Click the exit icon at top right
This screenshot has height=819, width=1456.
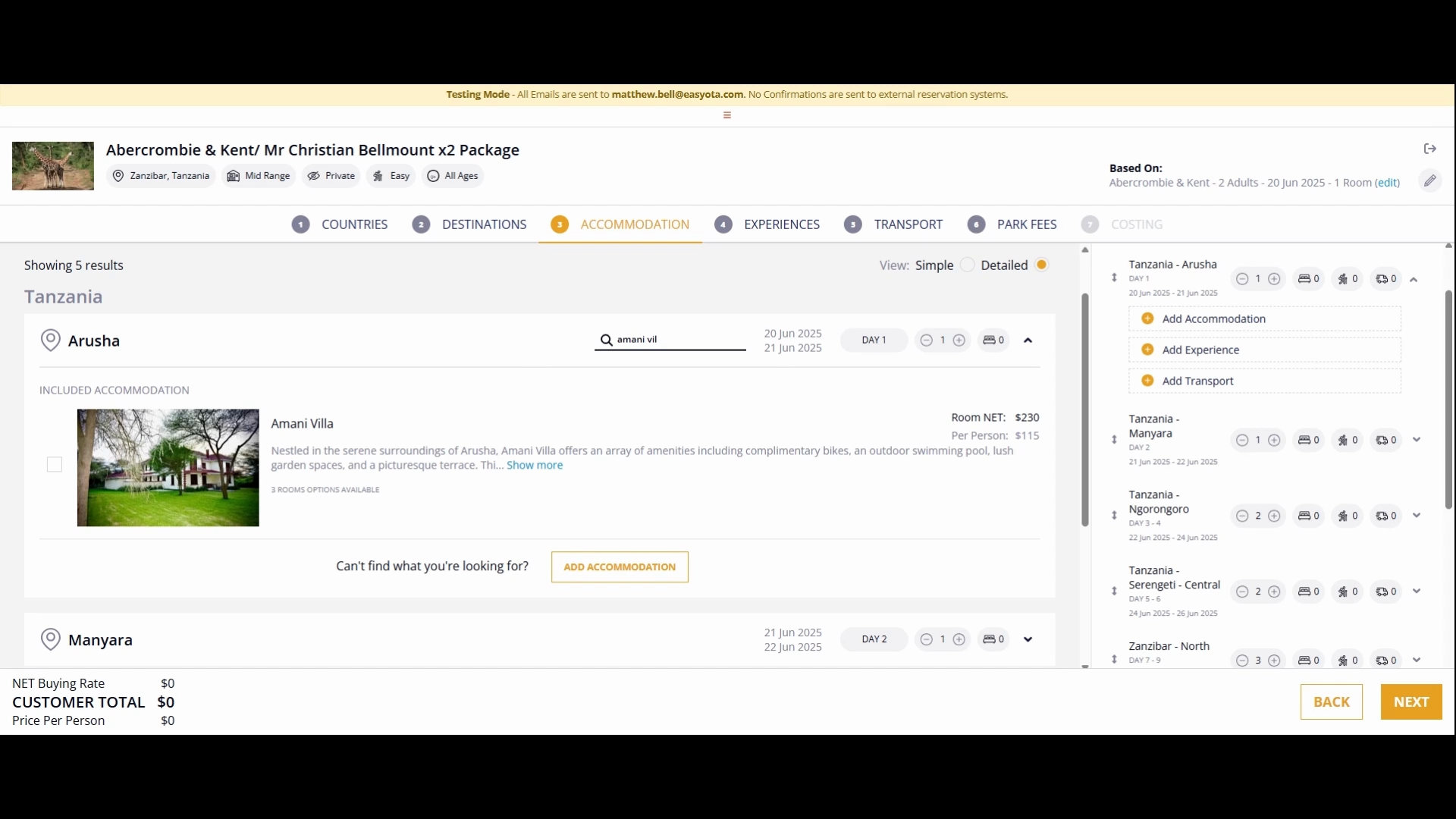click(1429, 149)
